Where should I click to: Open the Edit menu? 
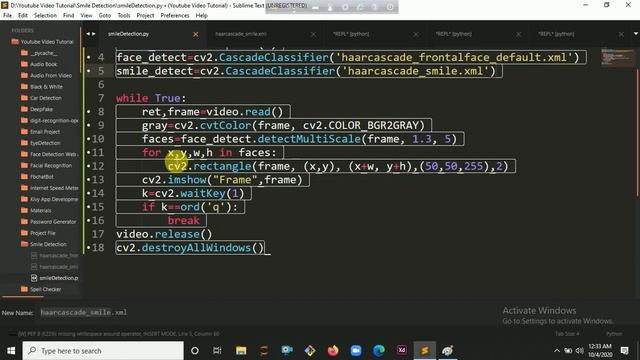point(23,16)
